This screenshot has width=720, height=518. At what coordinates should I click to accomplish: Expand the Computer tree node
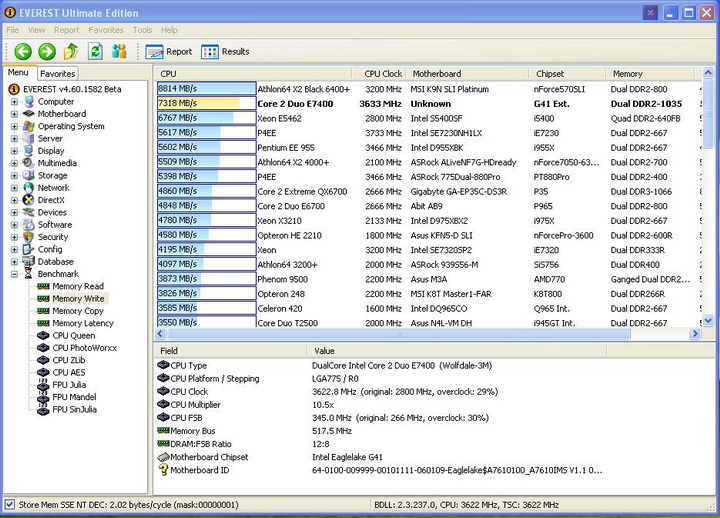point(14,102)
